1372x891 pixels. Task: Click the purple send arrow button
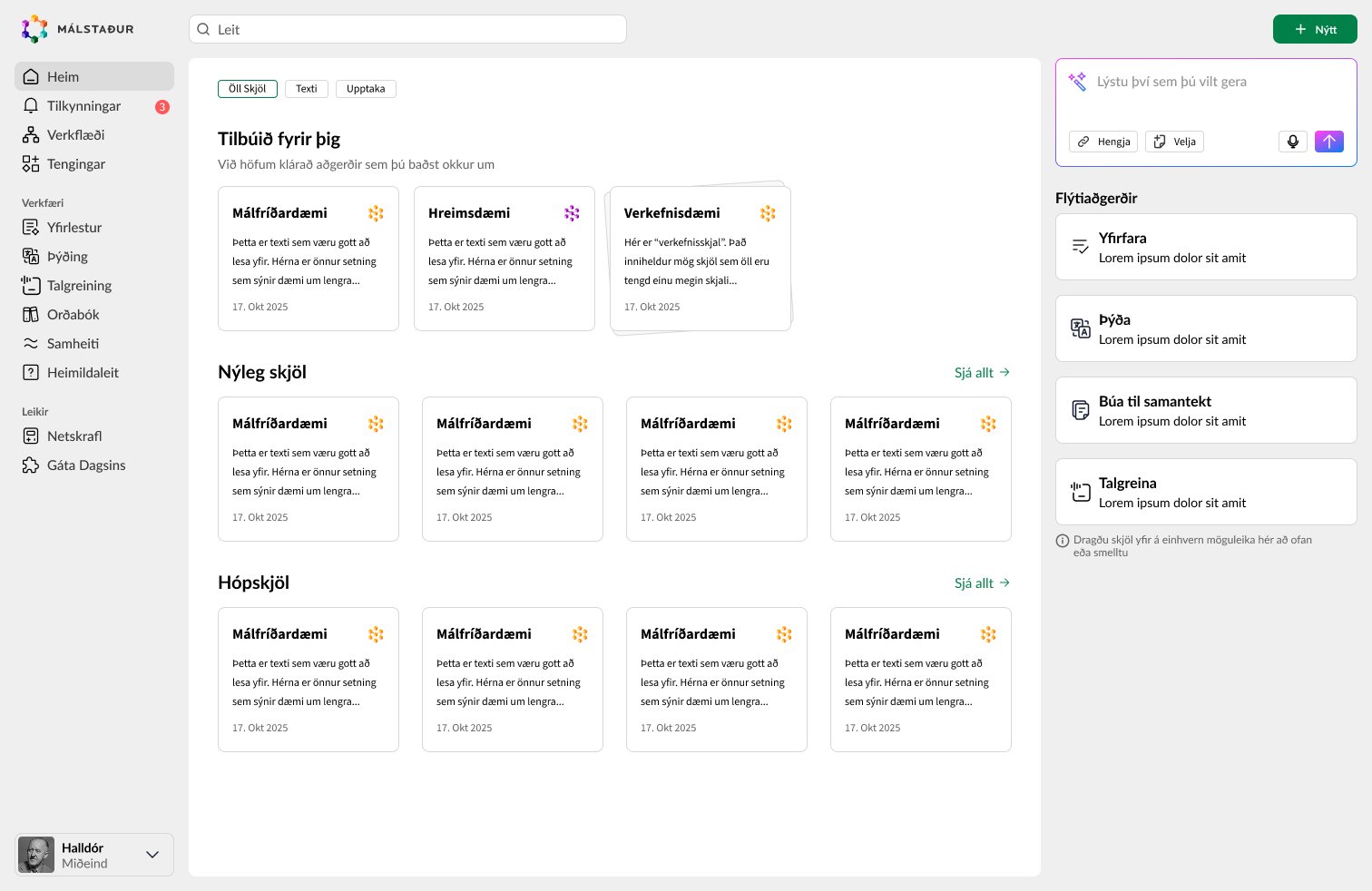coord(1329,142)
